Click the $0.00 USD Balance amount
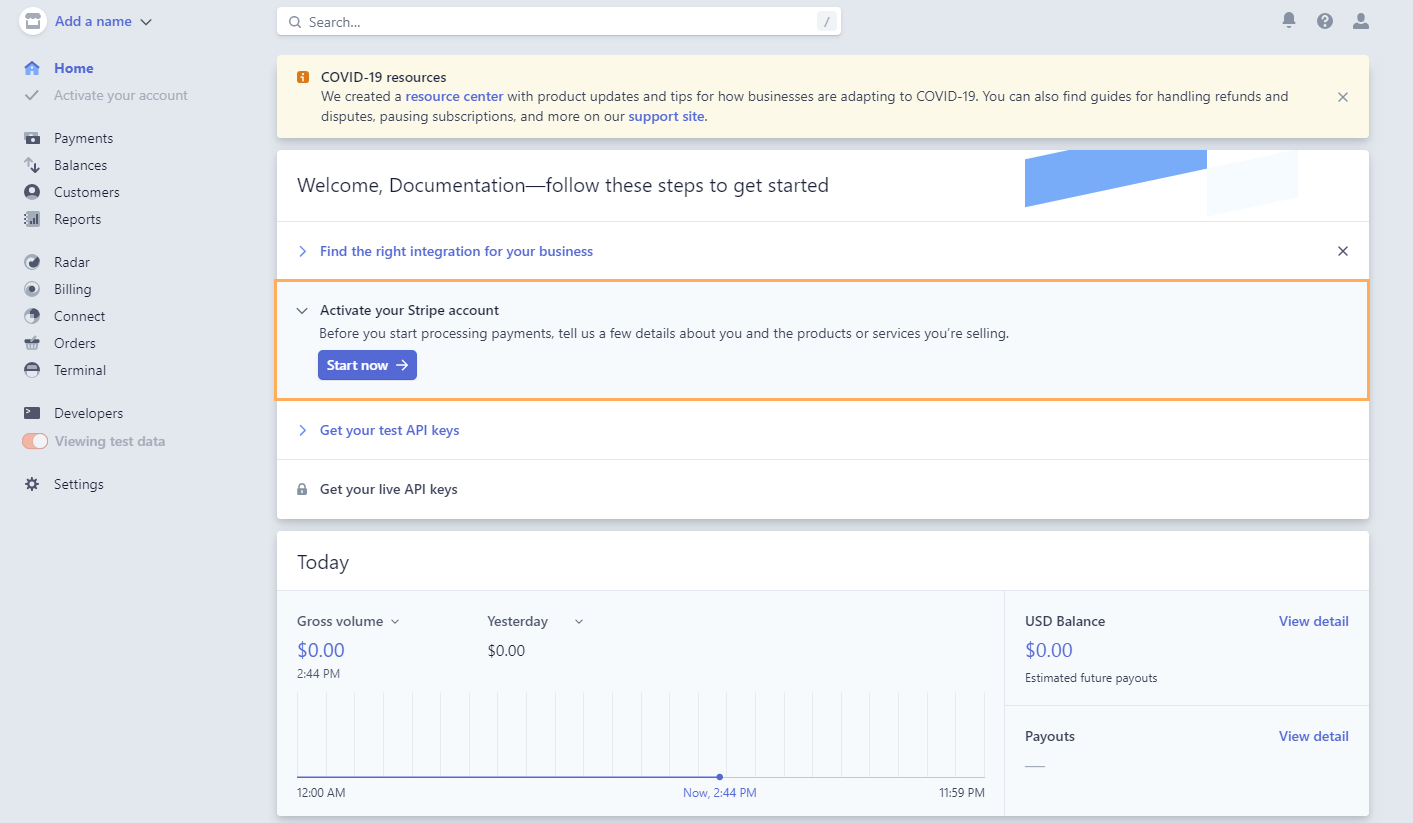The image size is (1413, 823). pos(1049,650)
